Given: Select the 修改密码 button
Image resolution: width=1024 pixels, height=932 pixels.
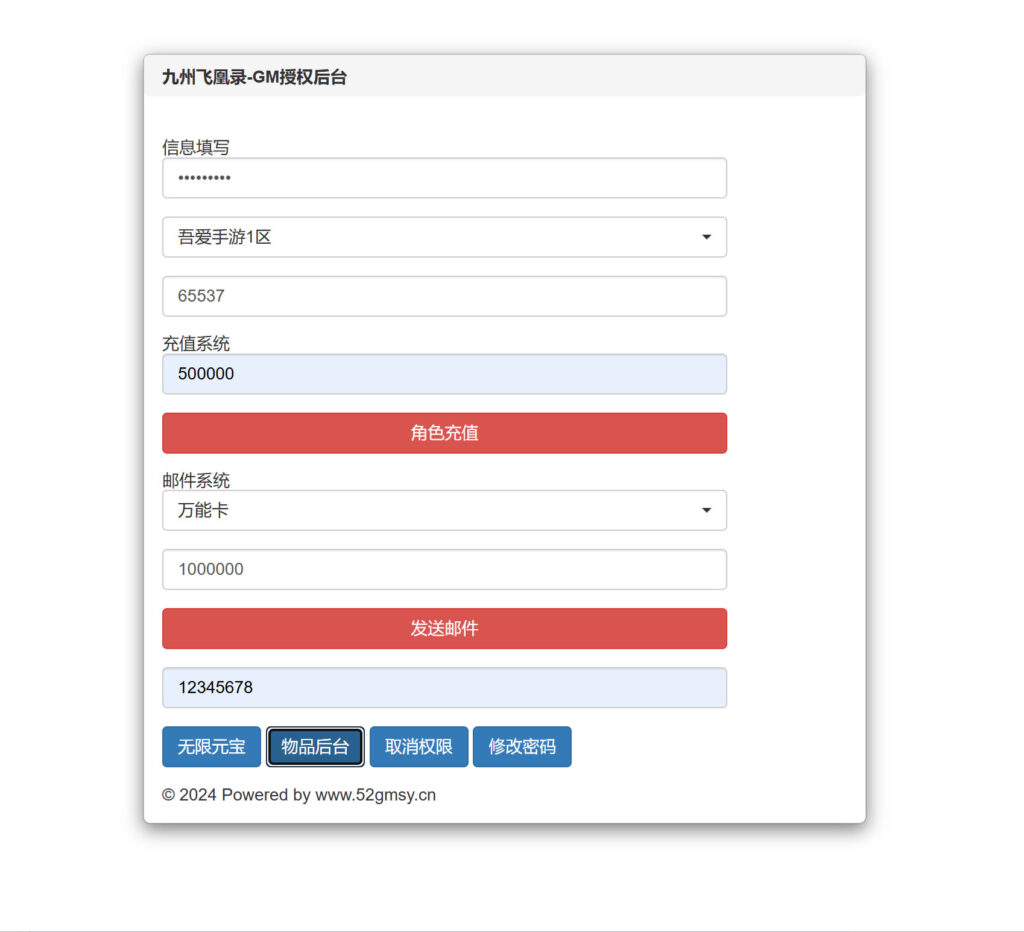Looking at the screenshot, I should (522, 747).
